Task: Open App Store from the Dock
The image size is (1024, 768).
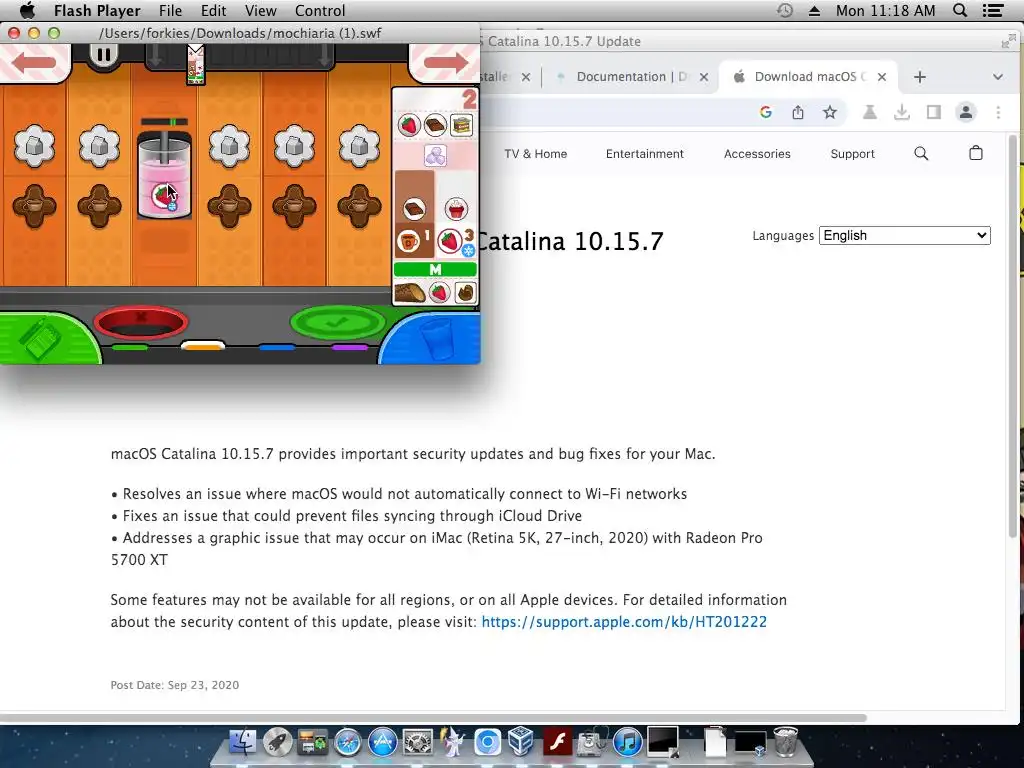Action: (x=383, y=743)
